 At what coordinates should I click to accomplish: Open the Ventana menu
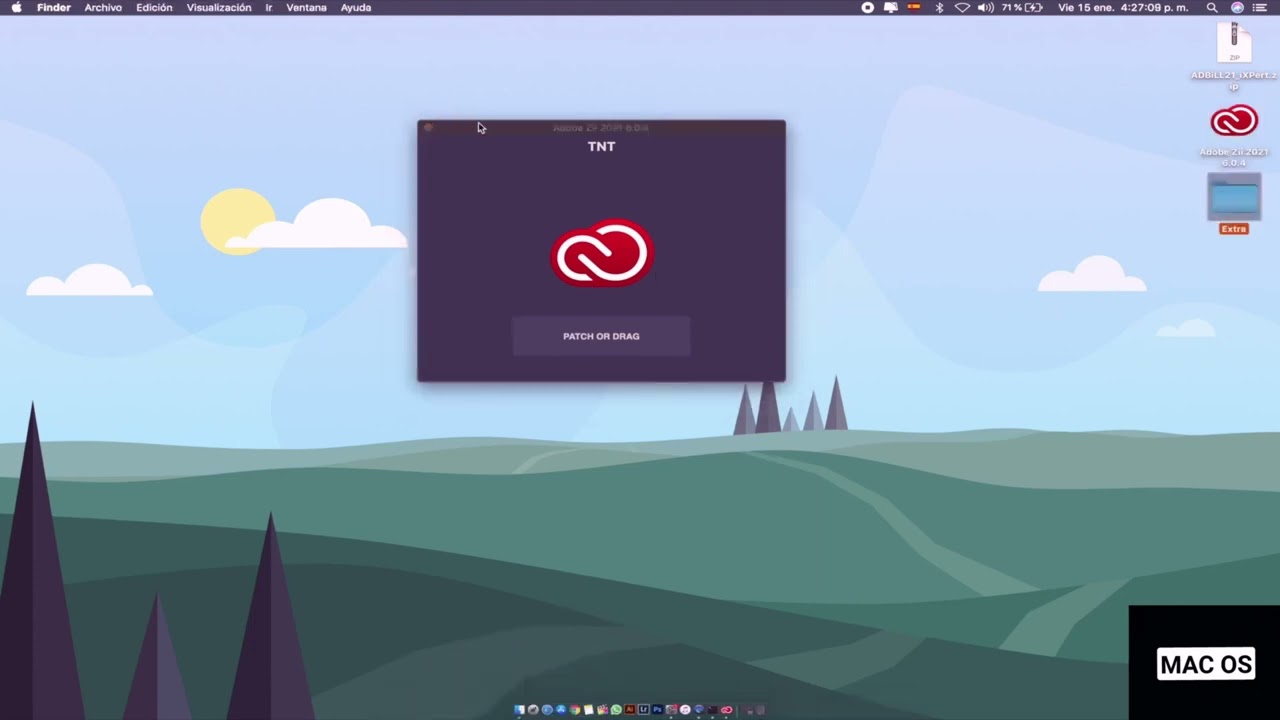pyautogui.click(x=306, y=7)
